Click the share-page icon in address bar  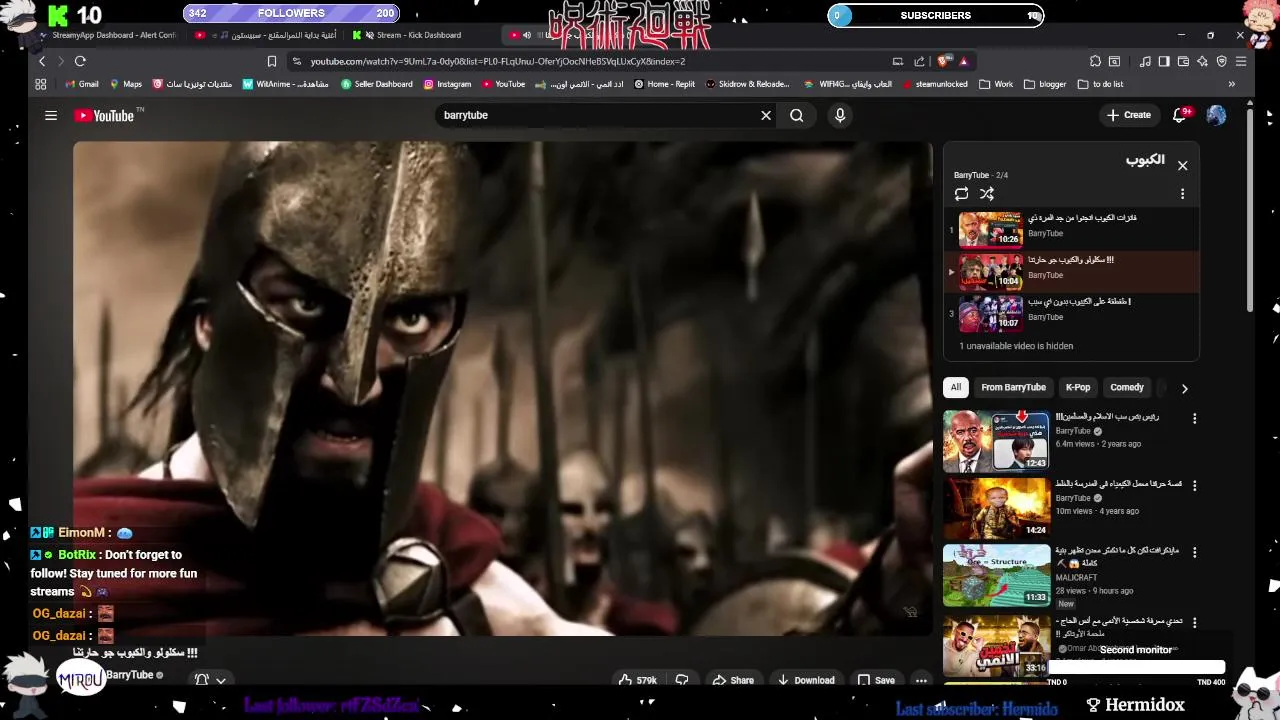(x=919, y=61)
